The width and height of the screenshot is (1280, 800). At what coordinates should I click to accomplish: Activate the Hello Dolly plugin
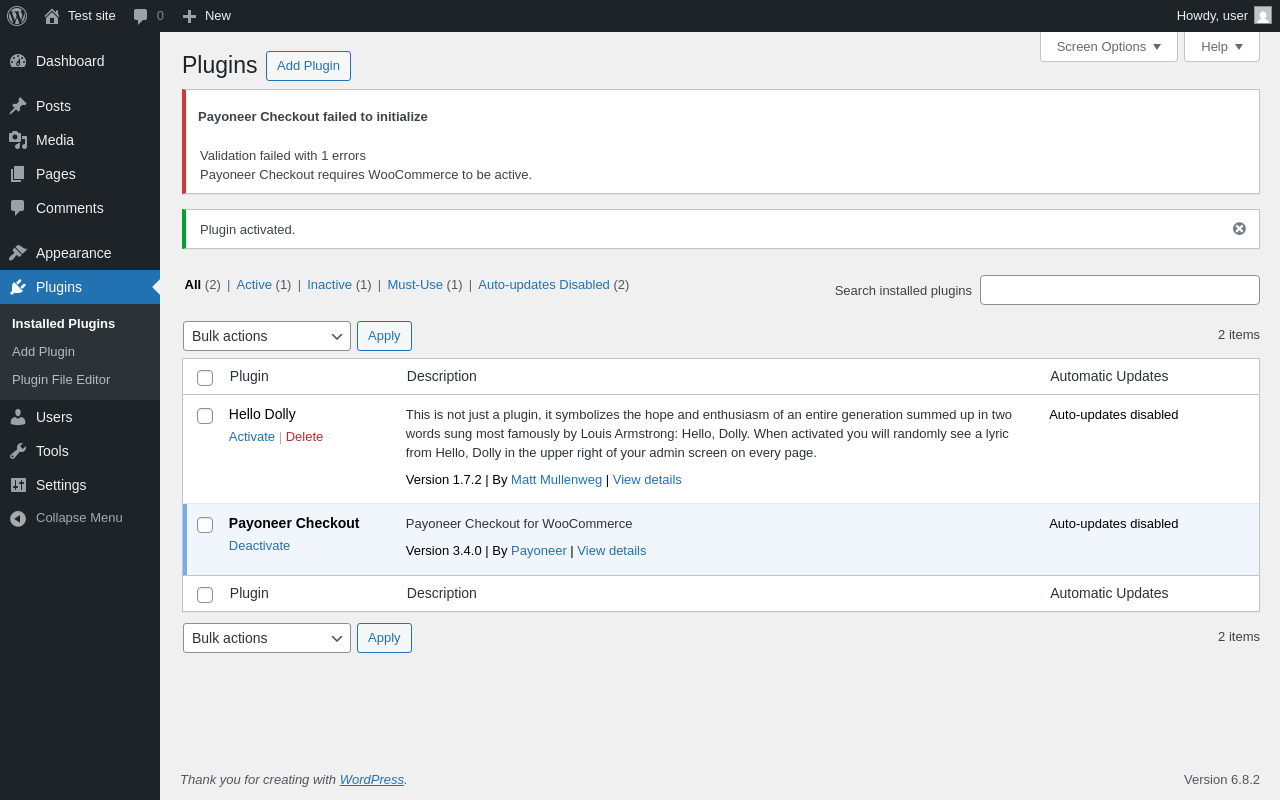(x=252, y=436)
